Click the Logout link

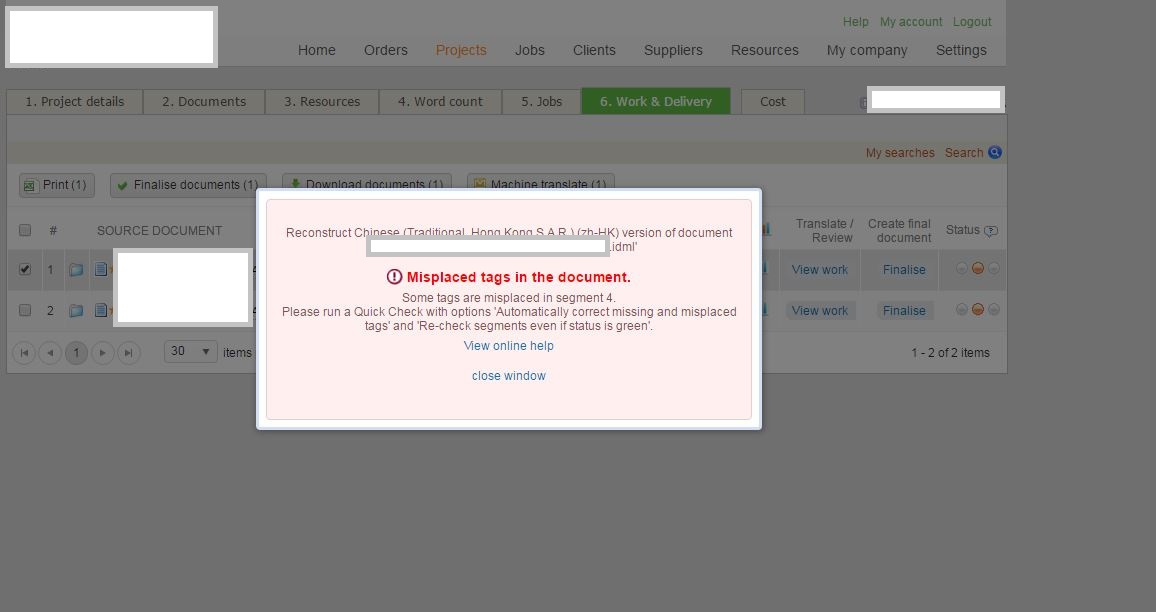pyautogui.click(x=972, y=22)
